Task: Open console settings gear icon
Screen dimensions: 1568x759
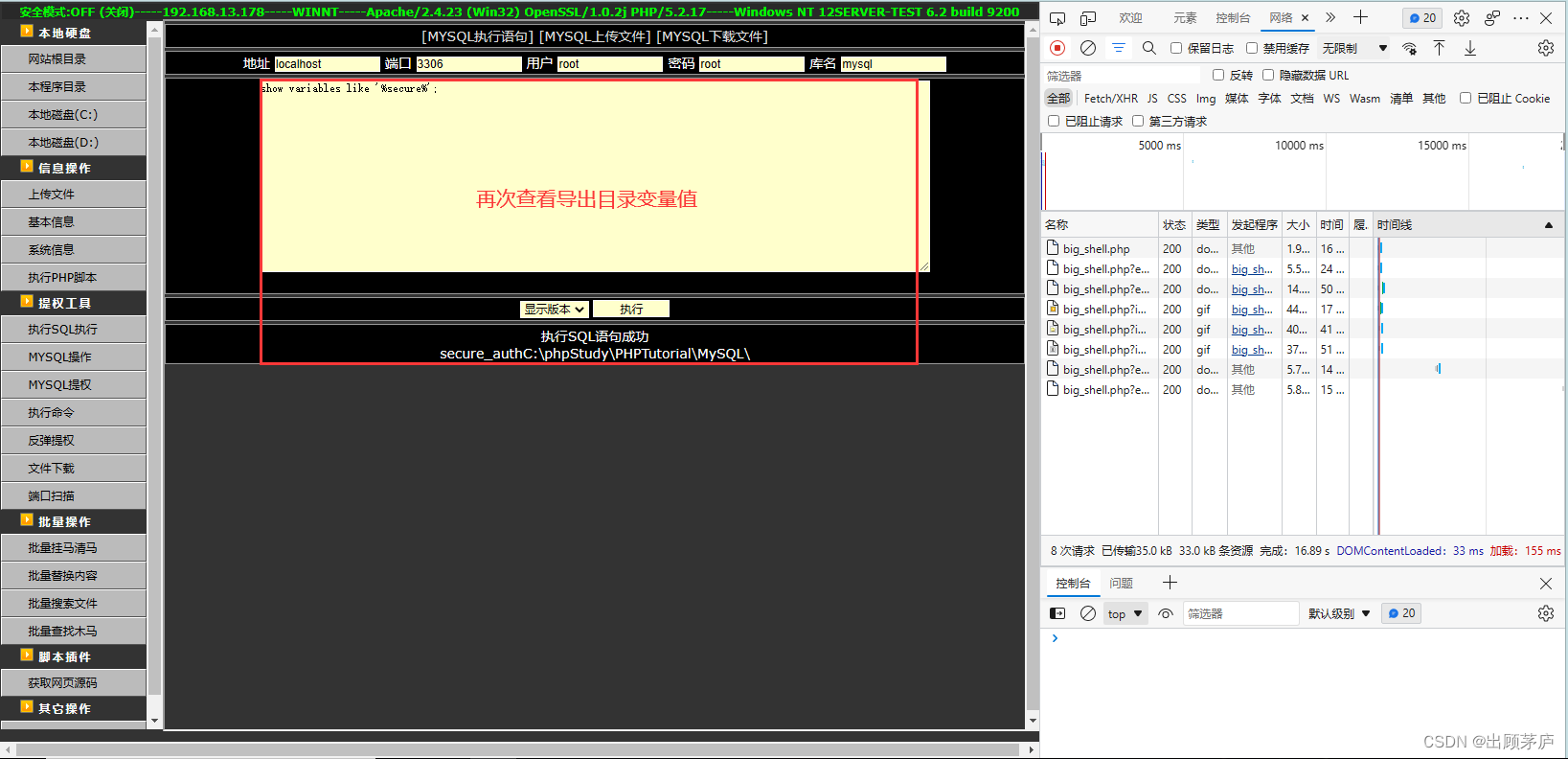Action: click(1546, 613)
